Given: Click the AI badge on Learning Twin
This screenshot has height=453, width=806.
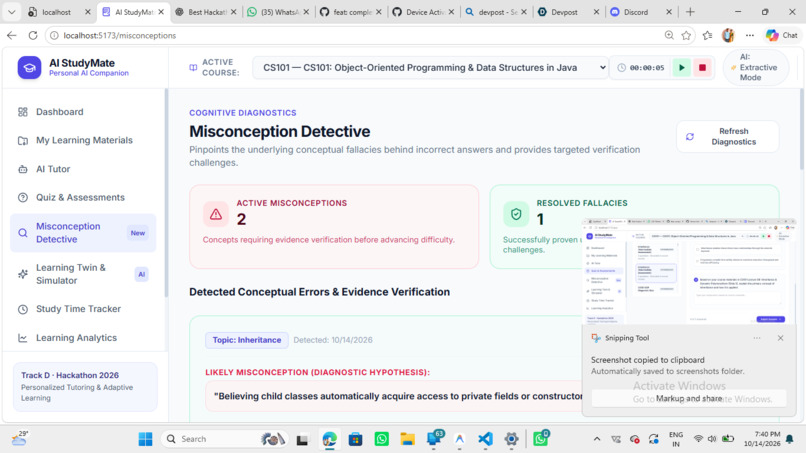Looking at the screenshot, I should [x=141, y=274].
